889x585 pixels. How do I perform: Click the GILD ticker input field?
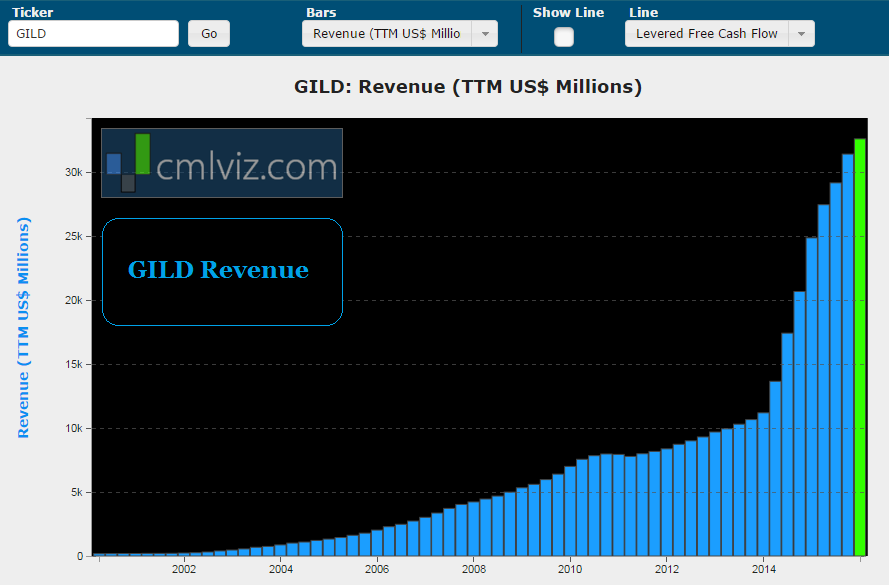pos(94,33)
